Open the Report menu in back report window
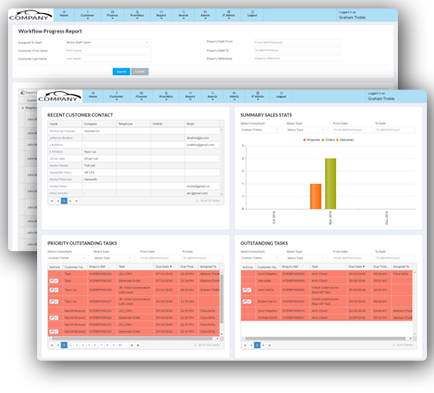The width and height of the screenshot is (434, 393). pyautogui.click(x=161, y=15)
